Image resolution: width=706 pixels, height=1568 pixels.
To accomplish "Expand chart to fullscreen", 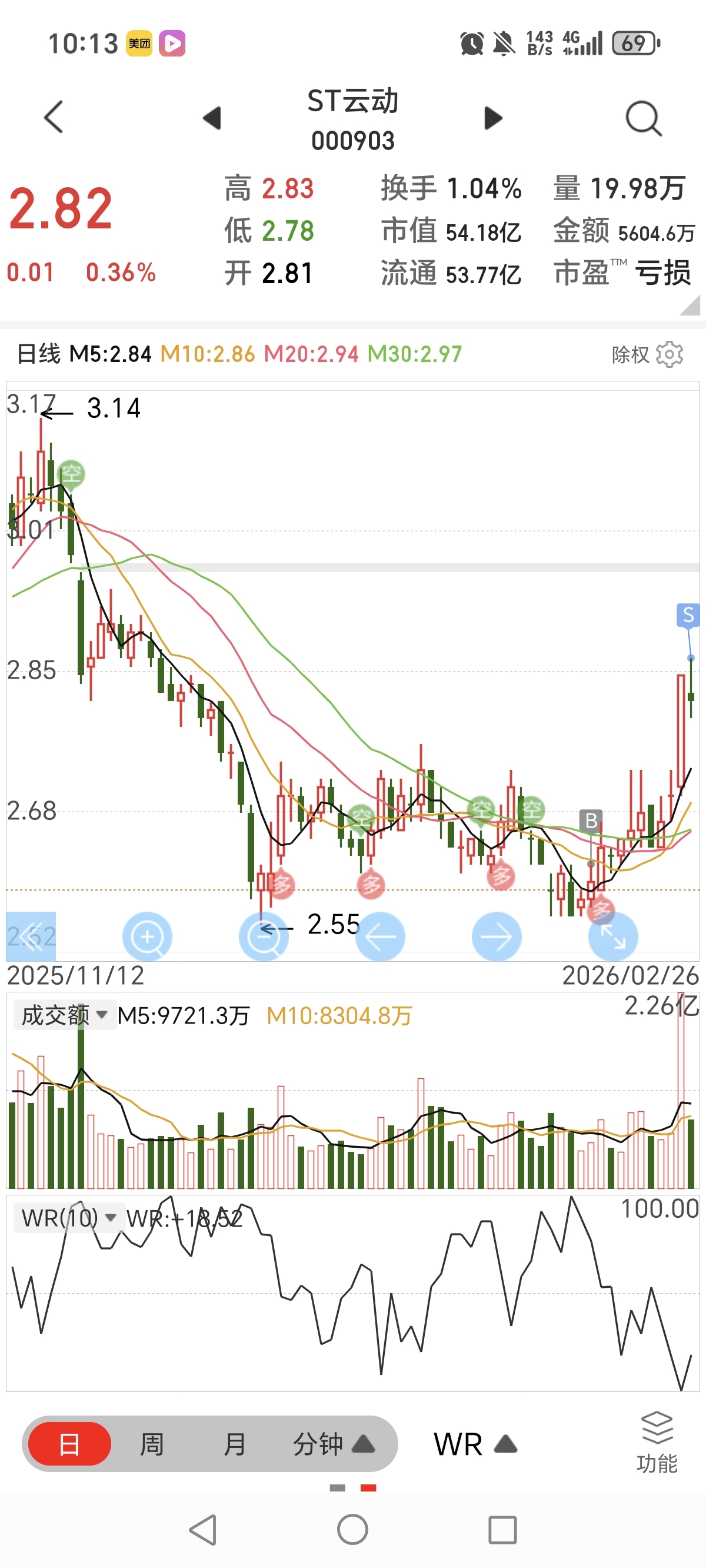I will click(613, 936).
